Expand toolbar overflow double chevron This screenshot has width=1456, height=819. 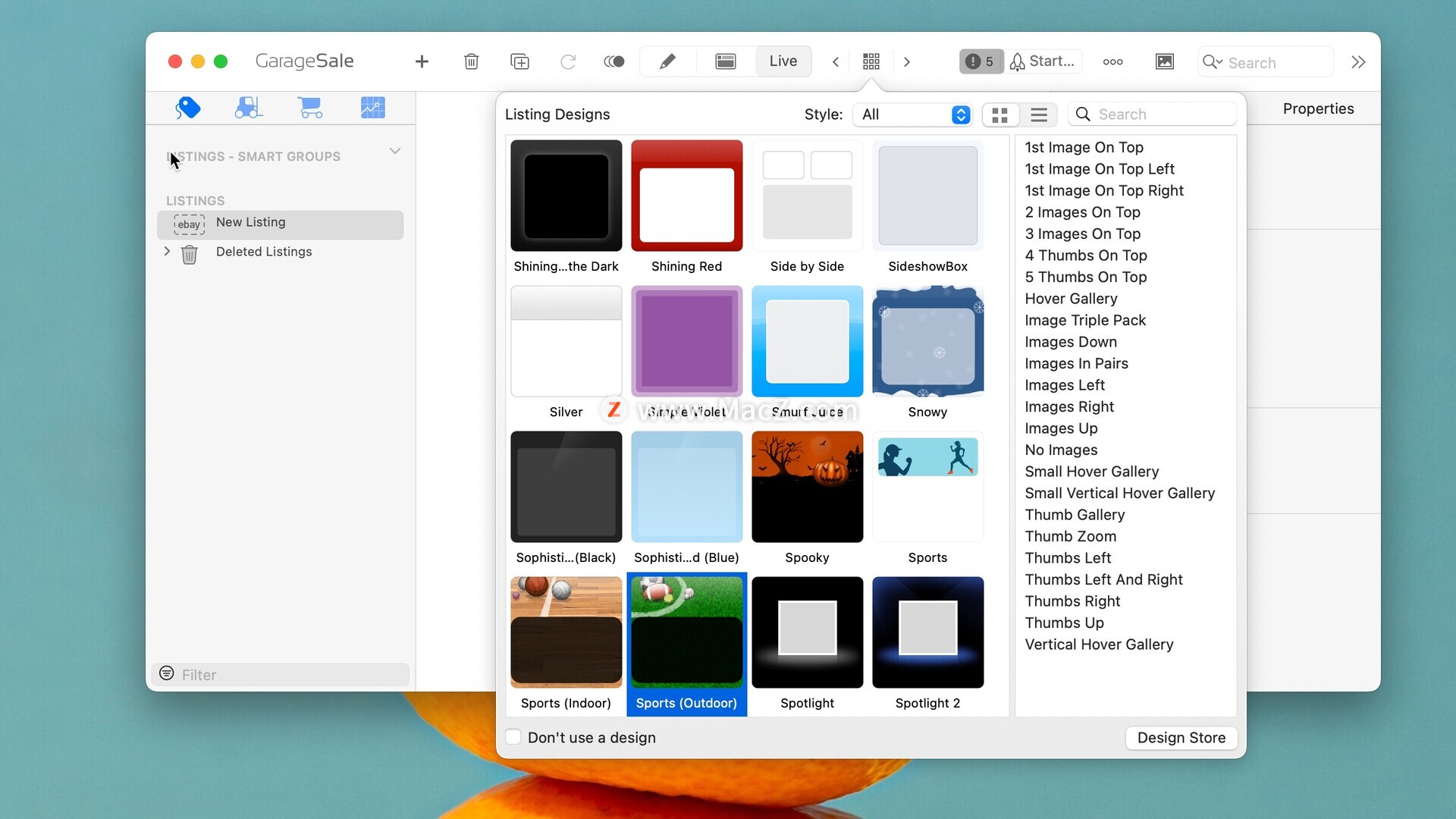[x=1358, y=62]
